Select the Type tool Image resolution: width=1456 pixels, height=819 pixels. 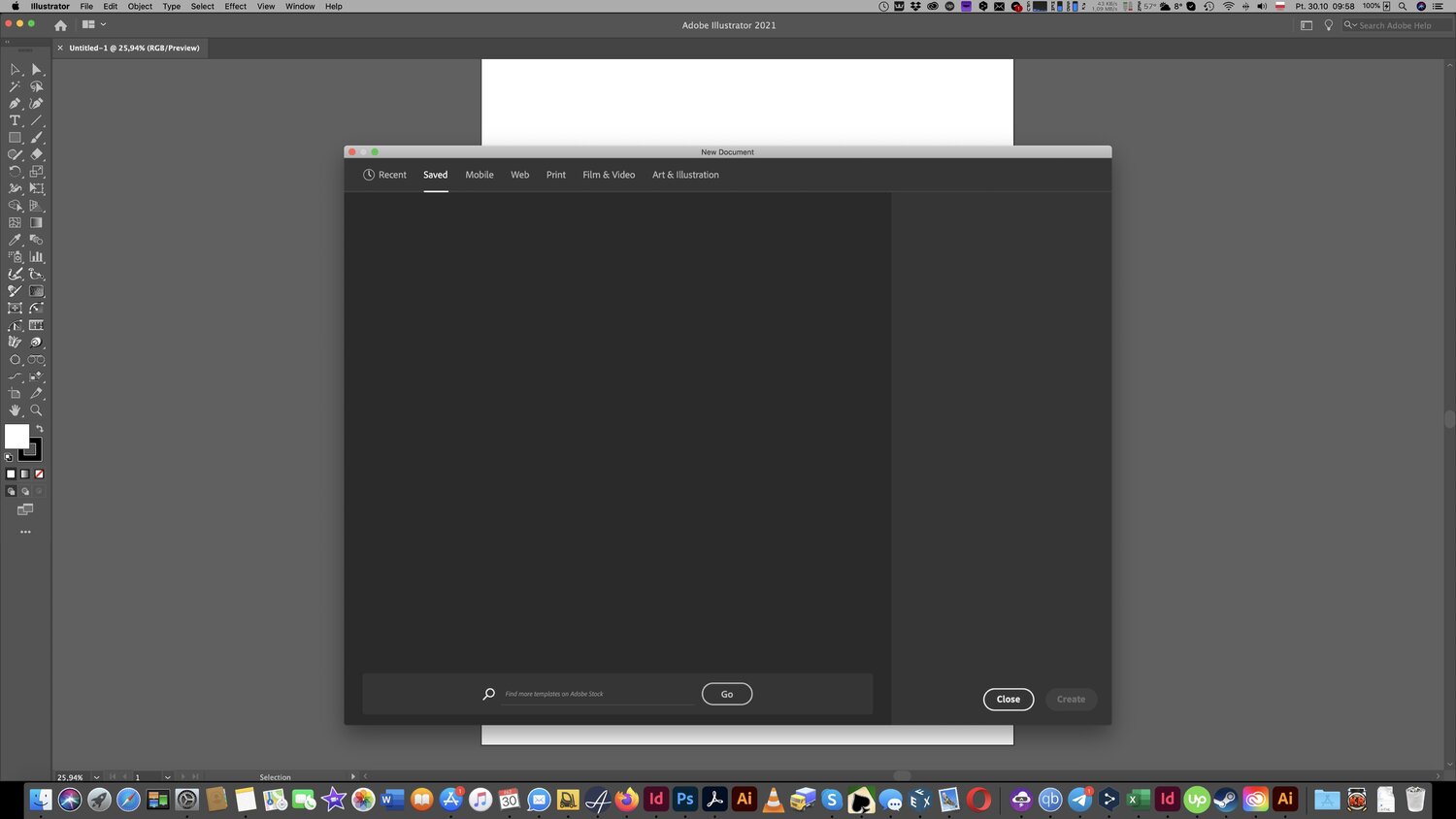[15, 121]
